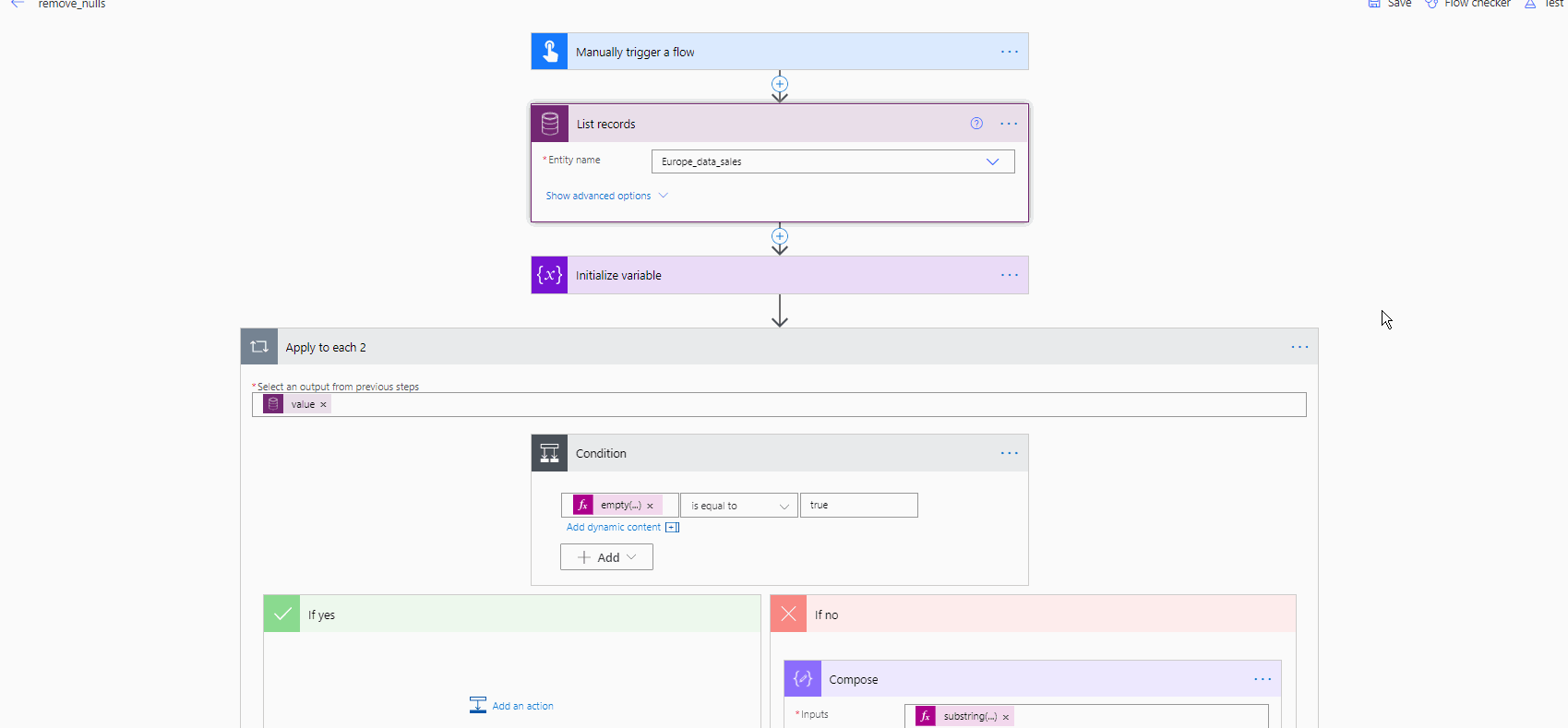
Task: Insert new step below List records
Action: coord(780,236)
